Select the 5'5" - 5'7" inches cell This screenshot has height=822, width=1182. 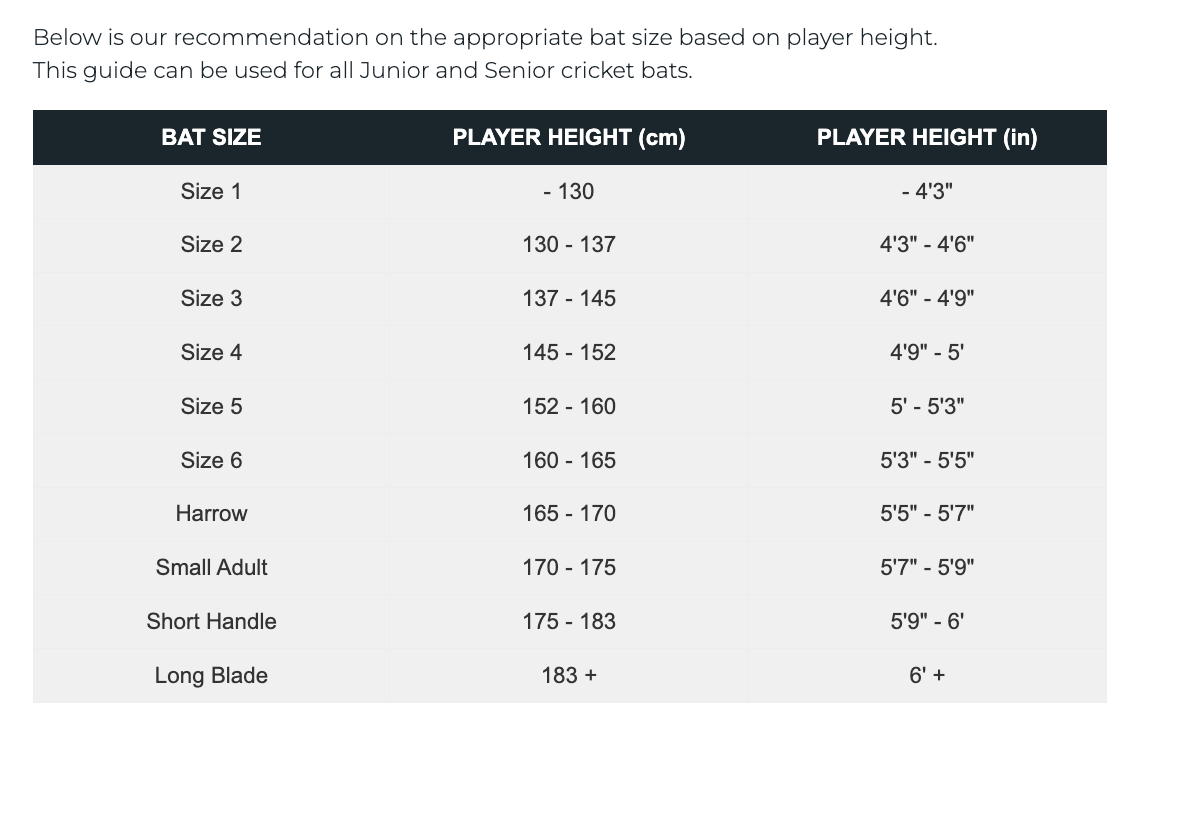point(926,513)
